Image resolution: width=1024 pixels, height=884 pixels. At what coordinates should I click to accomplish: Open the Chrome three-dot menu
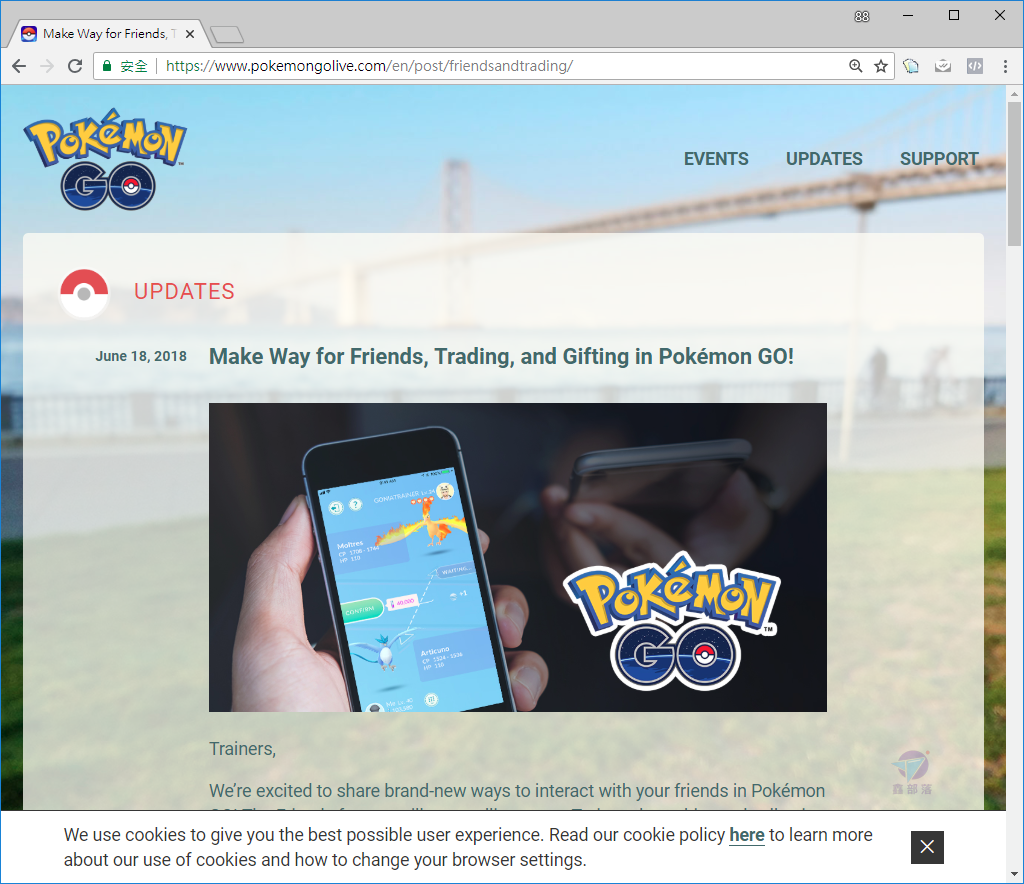(1005, 66)
